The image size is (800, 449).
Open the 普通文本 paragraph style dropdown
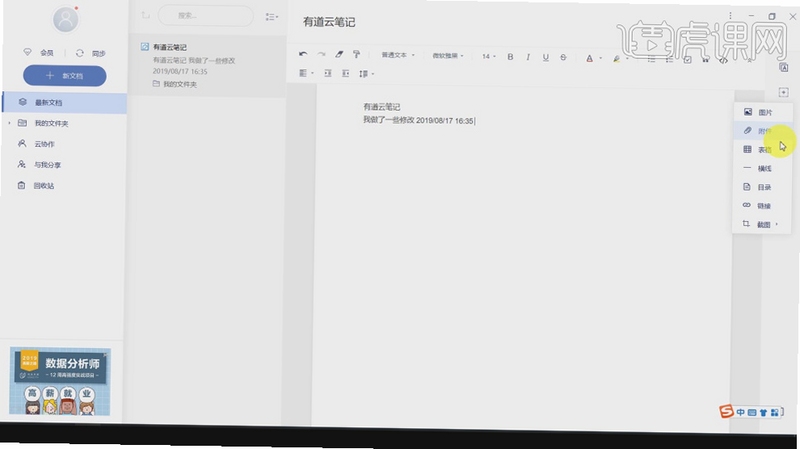point(398,55)
